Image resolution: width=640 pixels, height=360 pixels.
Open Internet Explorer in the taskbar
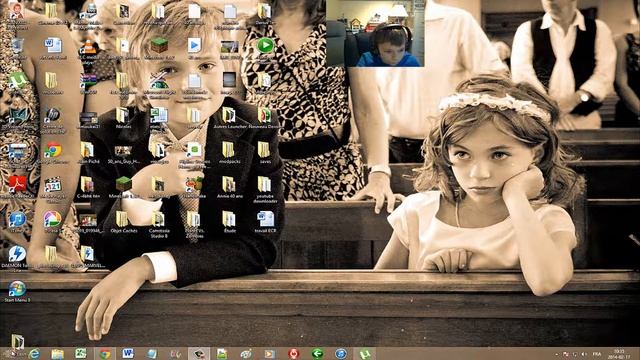pos(35,354)
